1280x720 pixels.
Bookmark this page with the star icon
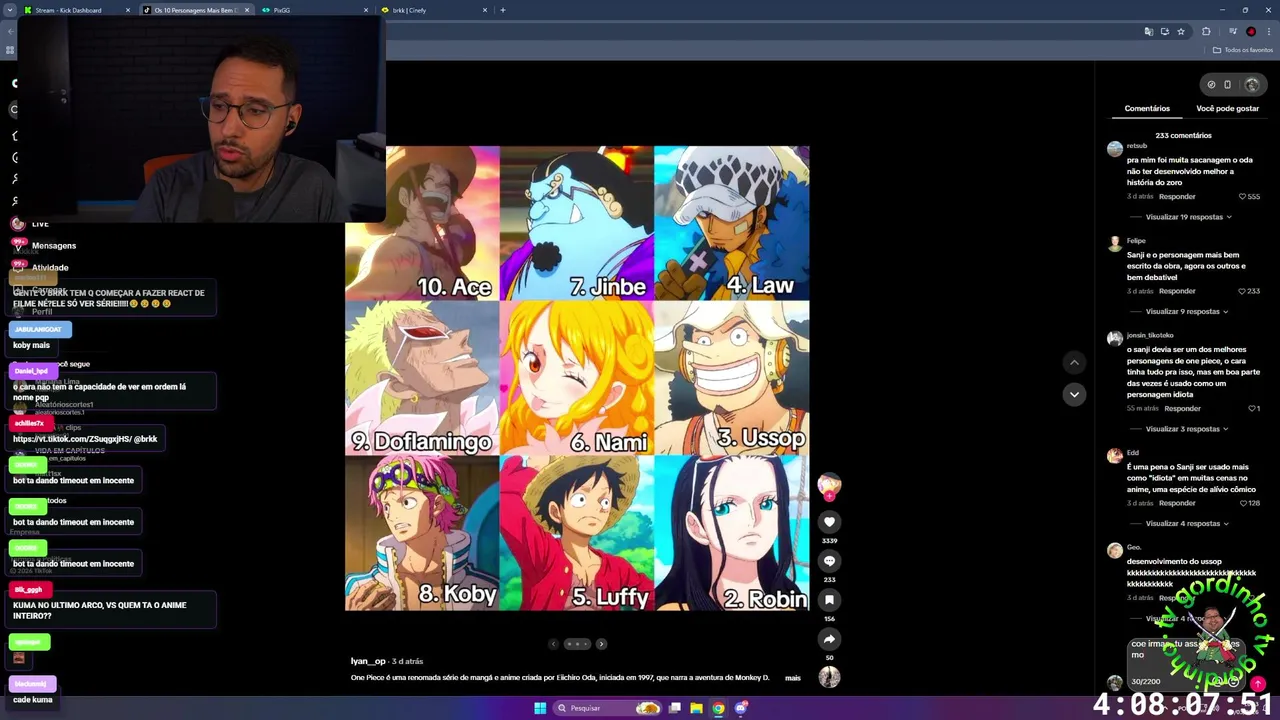(1181, 32)
